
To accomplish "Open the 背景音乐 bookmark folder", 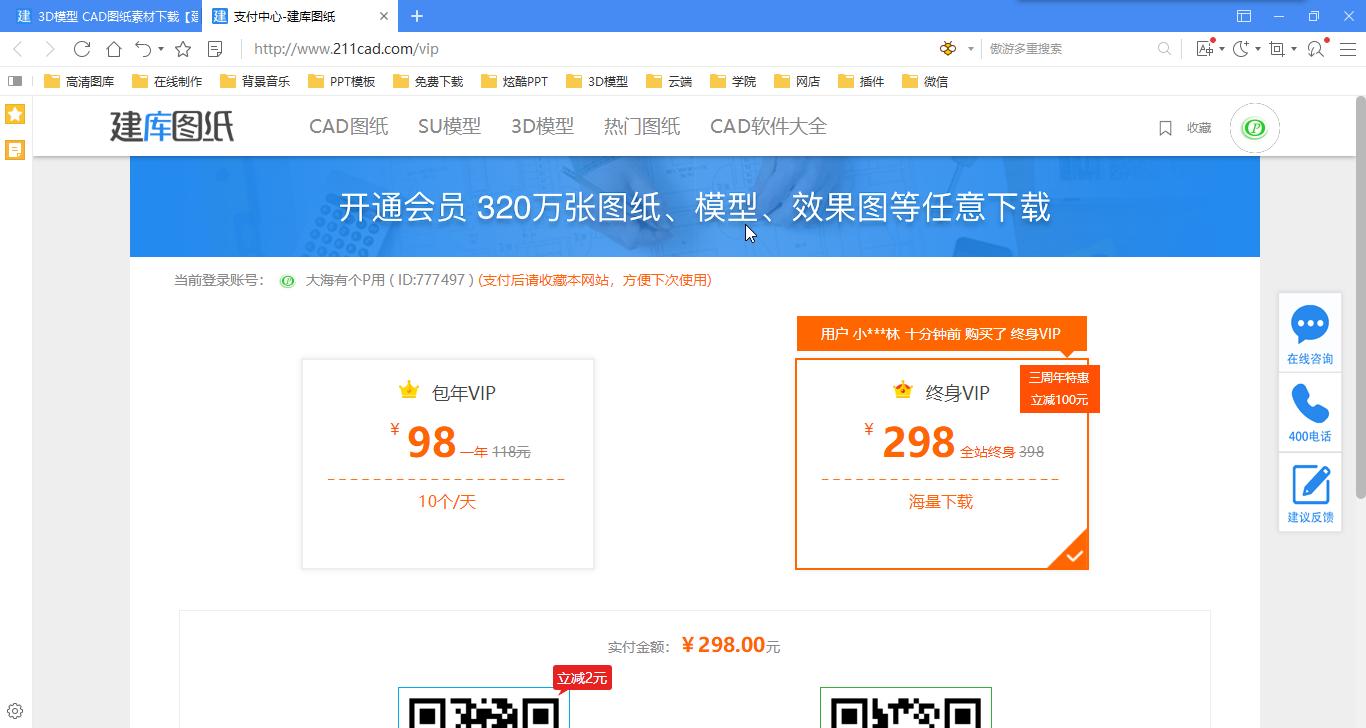I will [255, 81].
